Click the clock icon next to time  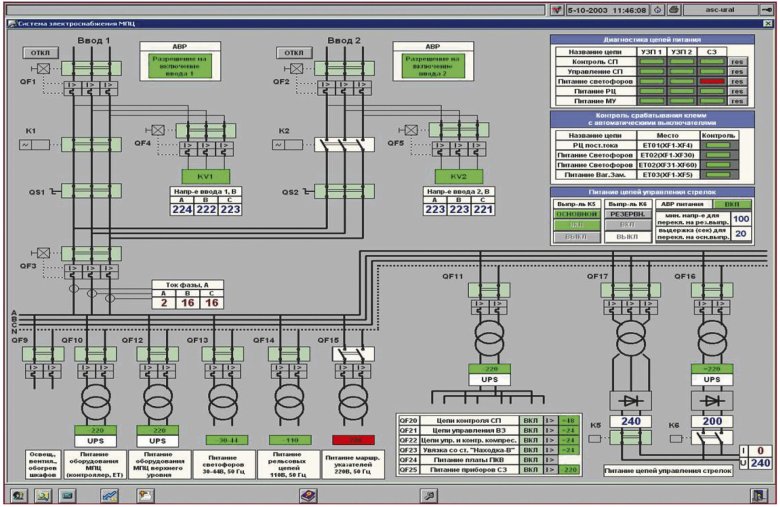(x=657, y=9)
